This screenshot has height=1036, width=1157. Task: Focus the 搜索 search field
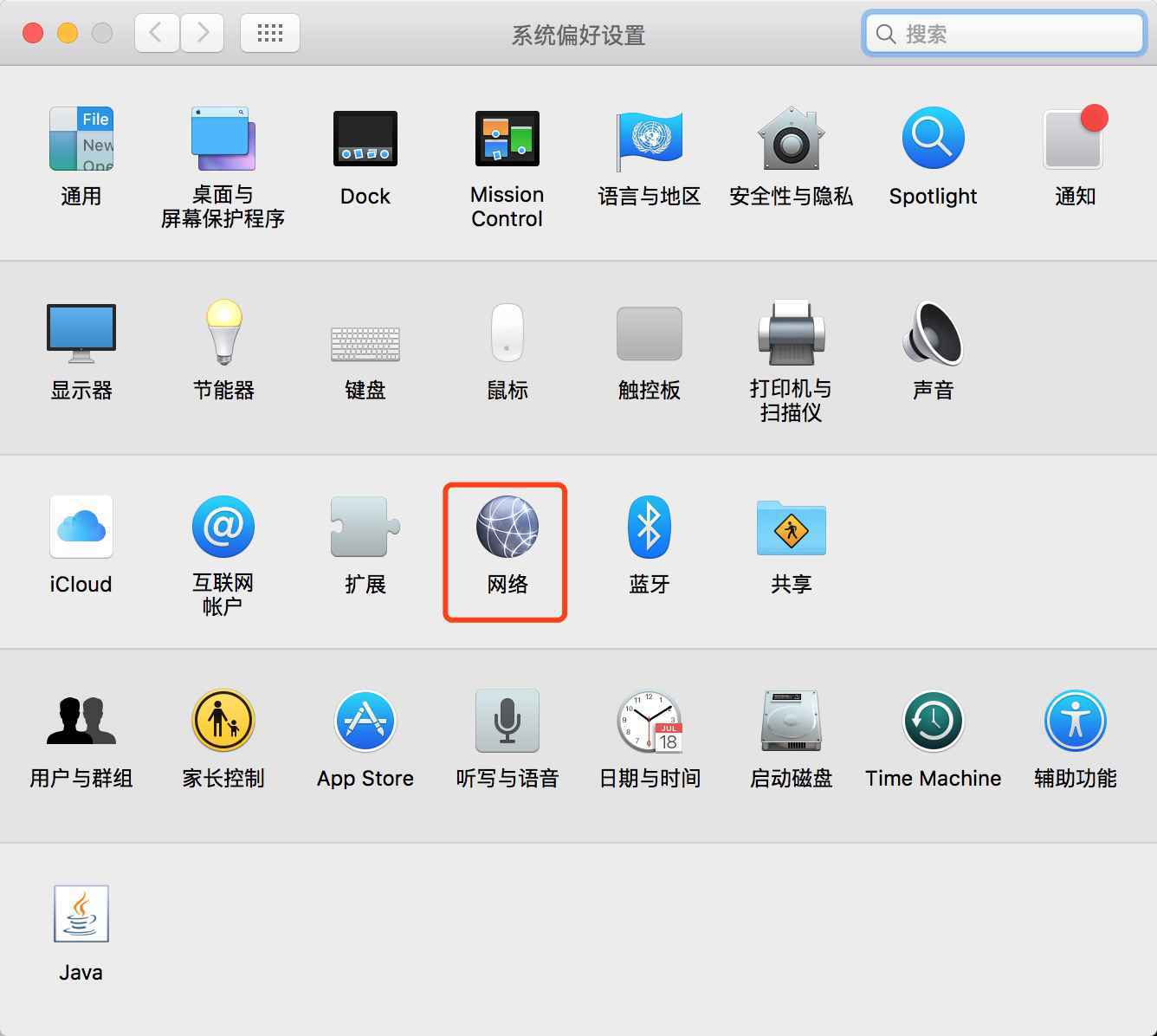1005,34
